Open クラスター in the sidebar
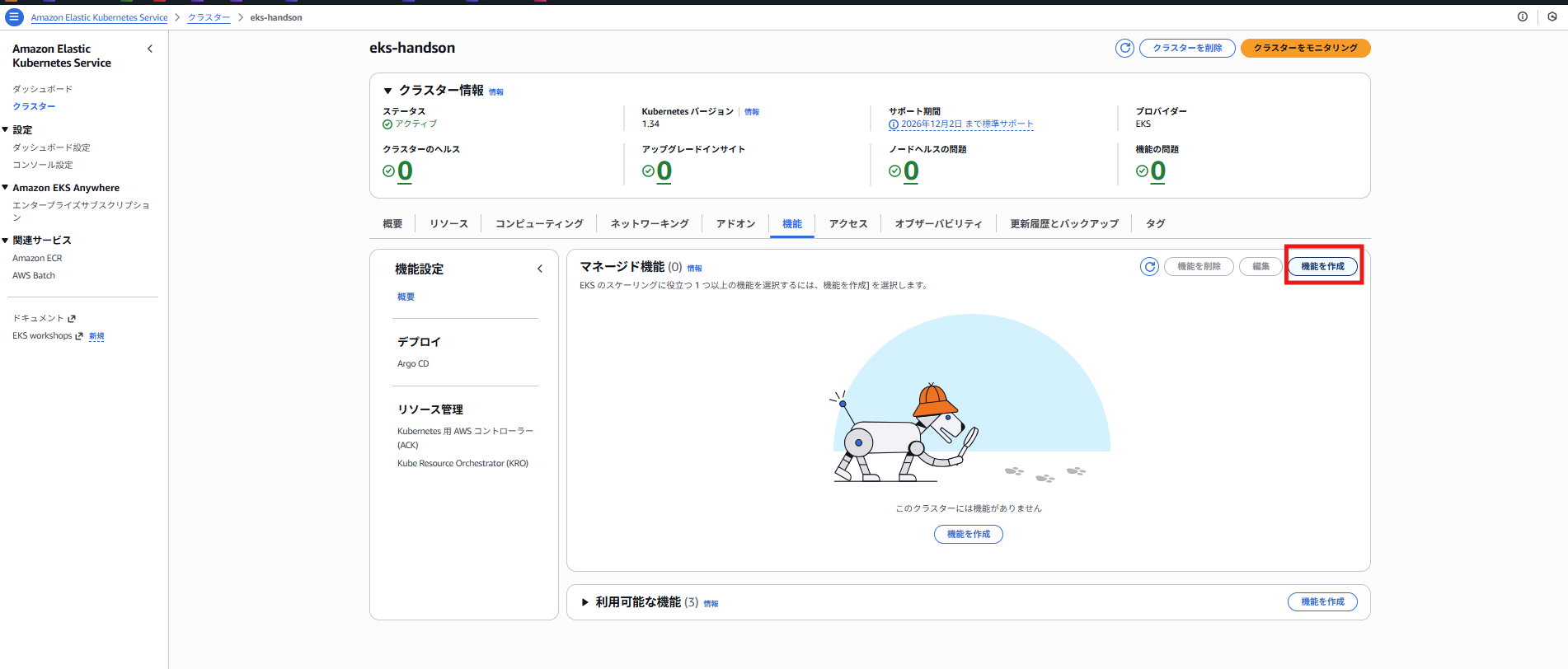 [x=34, y=106]
